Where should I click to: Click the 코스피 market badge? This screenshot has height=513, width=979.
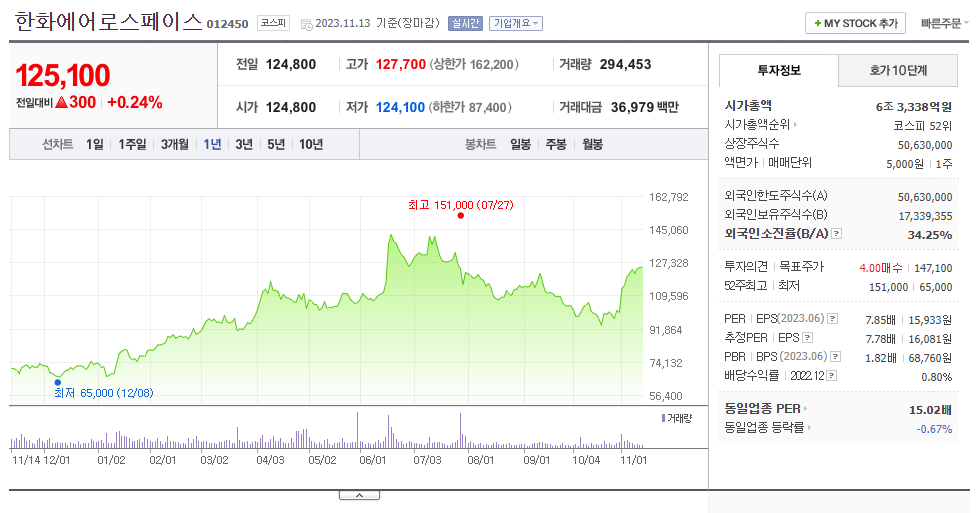(273, 23)
